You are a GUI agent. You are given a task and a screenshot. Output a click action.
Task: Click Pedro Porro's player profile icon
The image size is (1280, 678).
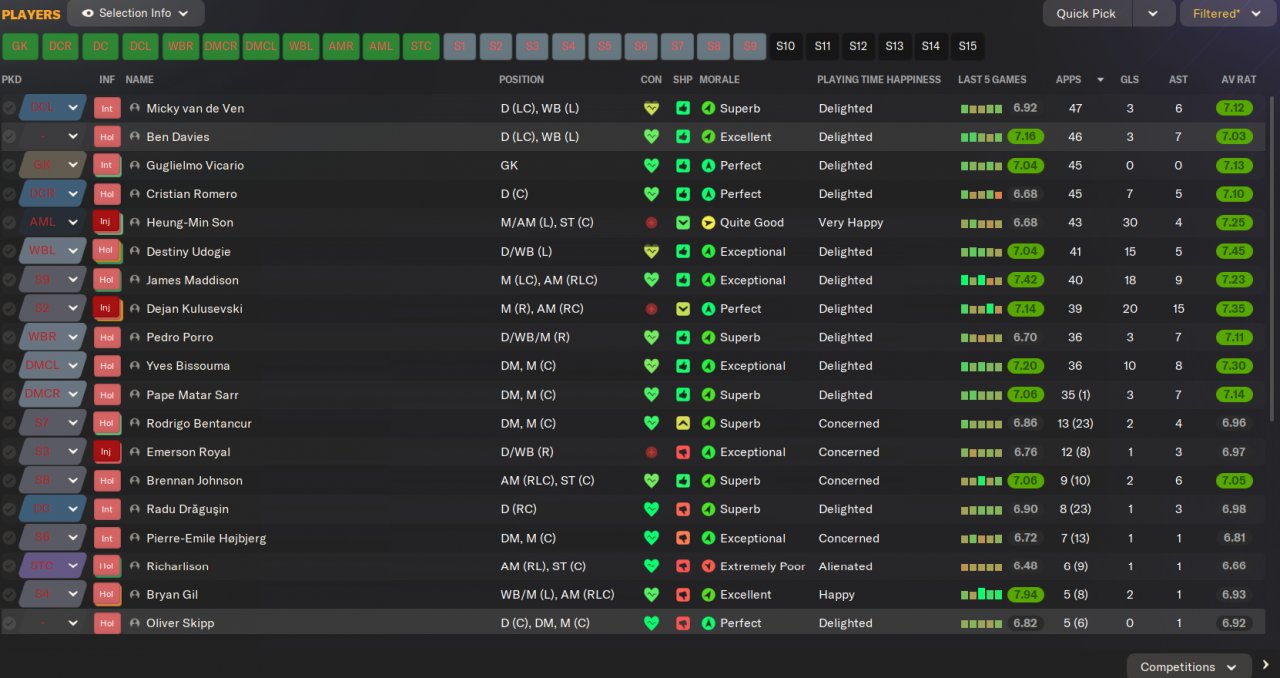point(135,337)
